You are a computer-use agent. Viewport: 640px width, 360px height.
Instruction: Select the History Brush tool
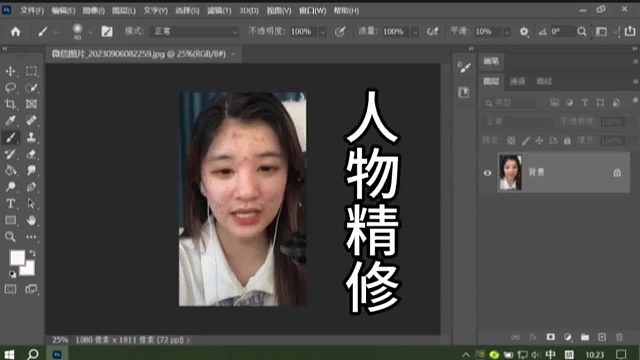(x=10, y=154)
